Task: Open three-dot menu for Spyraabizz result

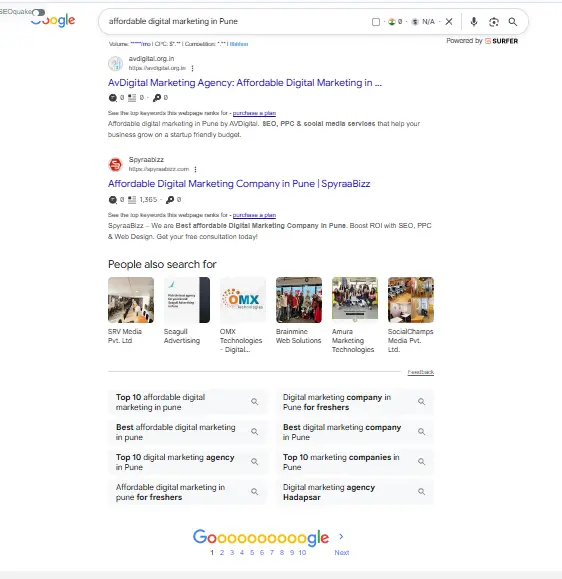Action: [x=195, y=169]
